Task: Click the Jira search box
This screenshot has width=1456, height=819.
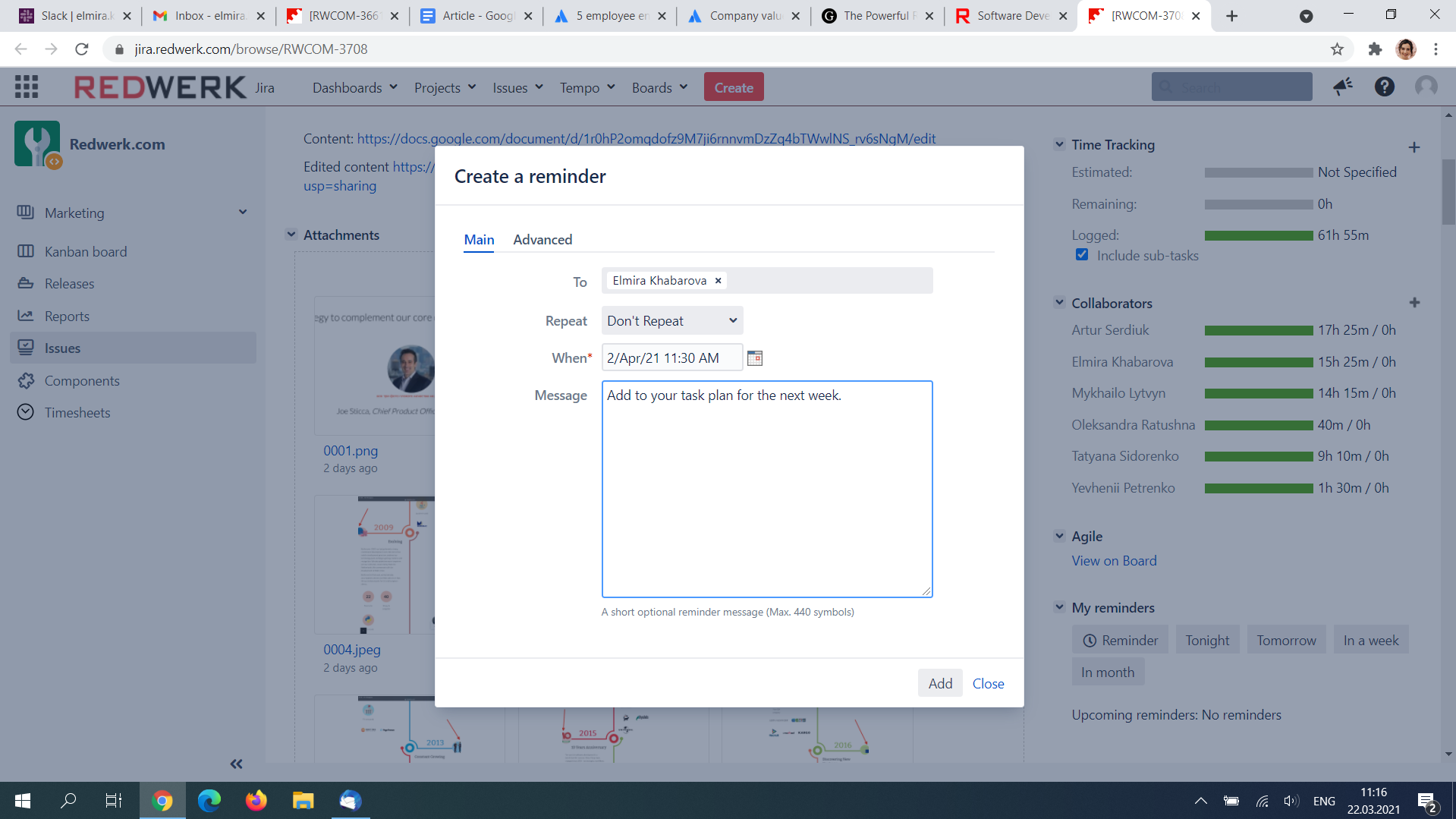Action: (1231, 87)
